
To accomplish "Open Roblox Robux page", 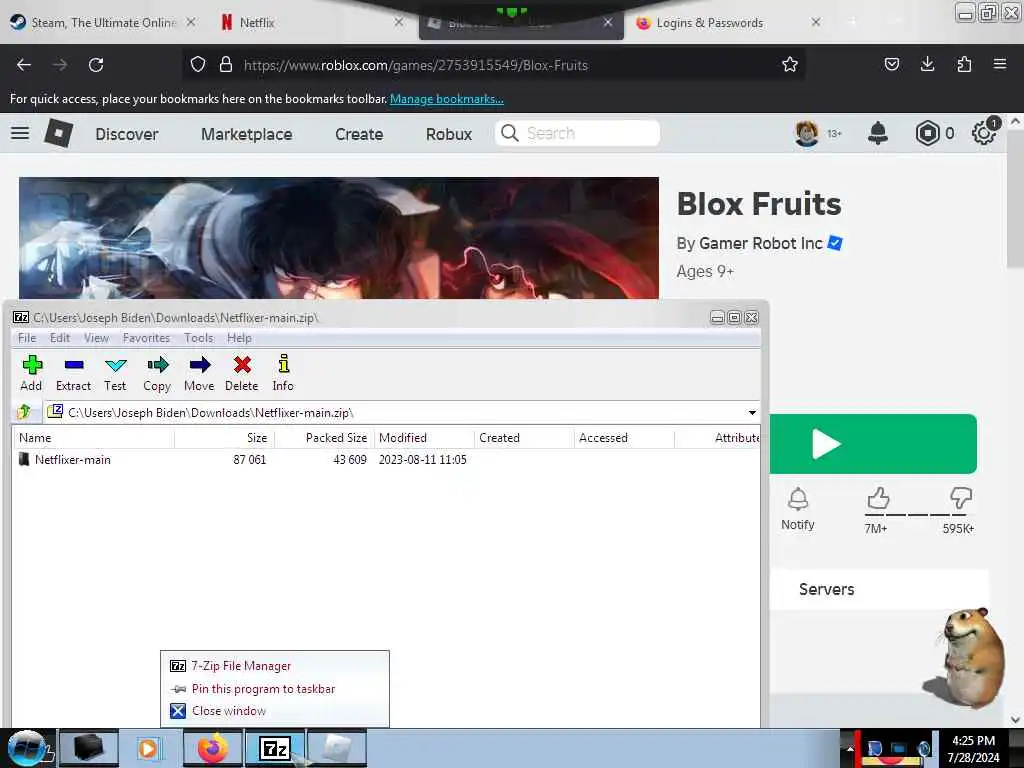I will 449,135.
